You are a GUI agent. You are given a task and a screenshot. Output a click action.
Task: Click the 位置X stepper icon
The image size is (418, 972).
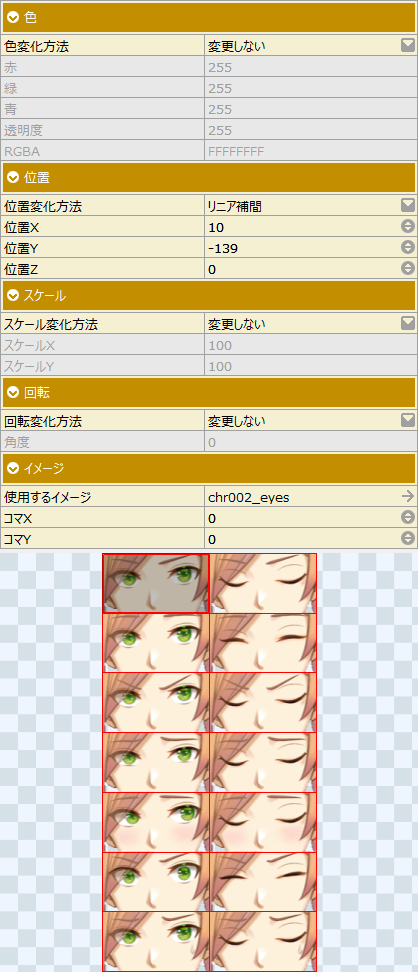407,226
